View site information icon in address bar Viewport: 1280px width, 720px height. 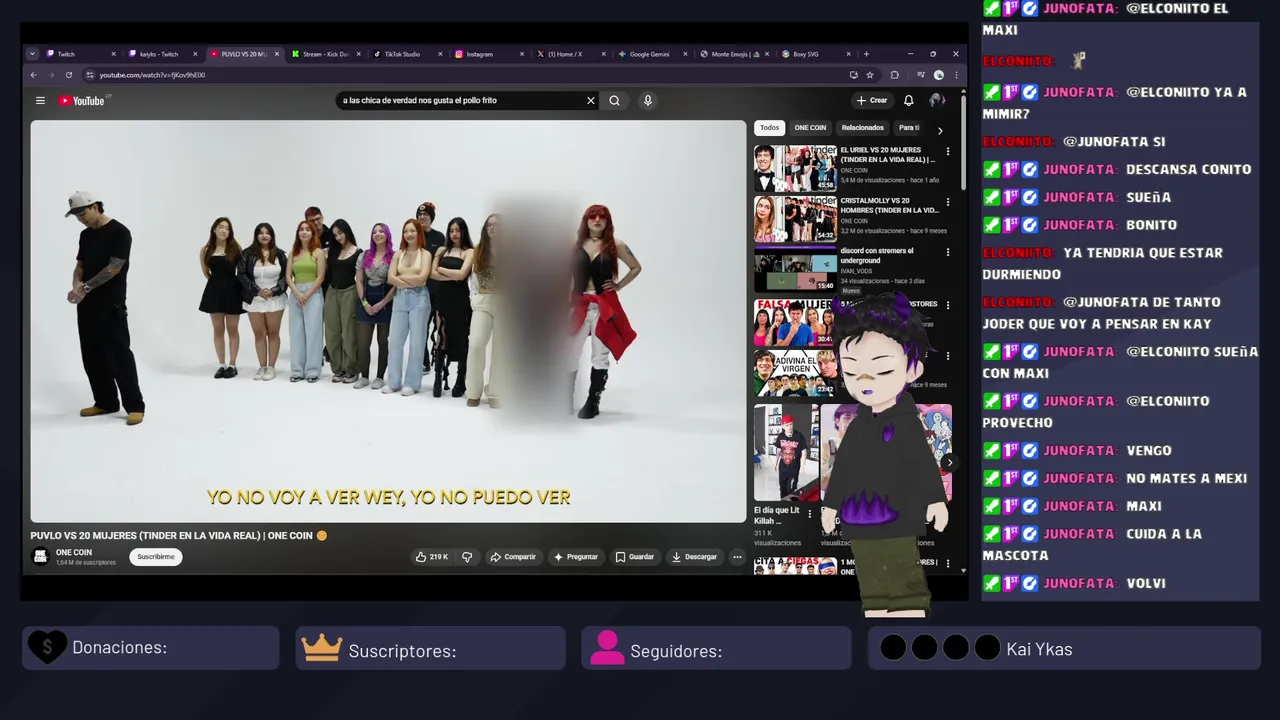click(90, 75)
